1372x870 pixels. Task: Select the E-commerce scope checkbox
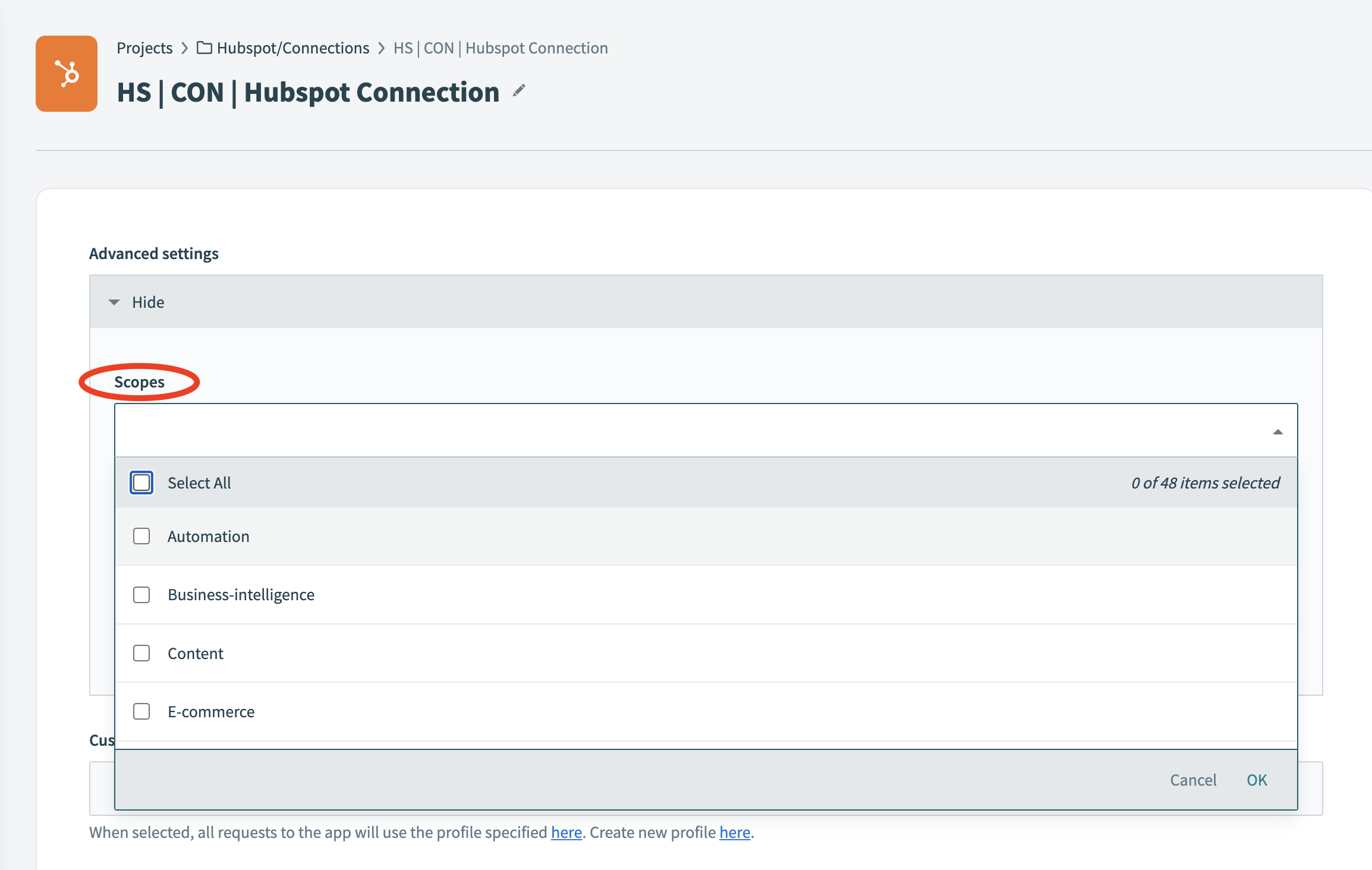(141, 711)
